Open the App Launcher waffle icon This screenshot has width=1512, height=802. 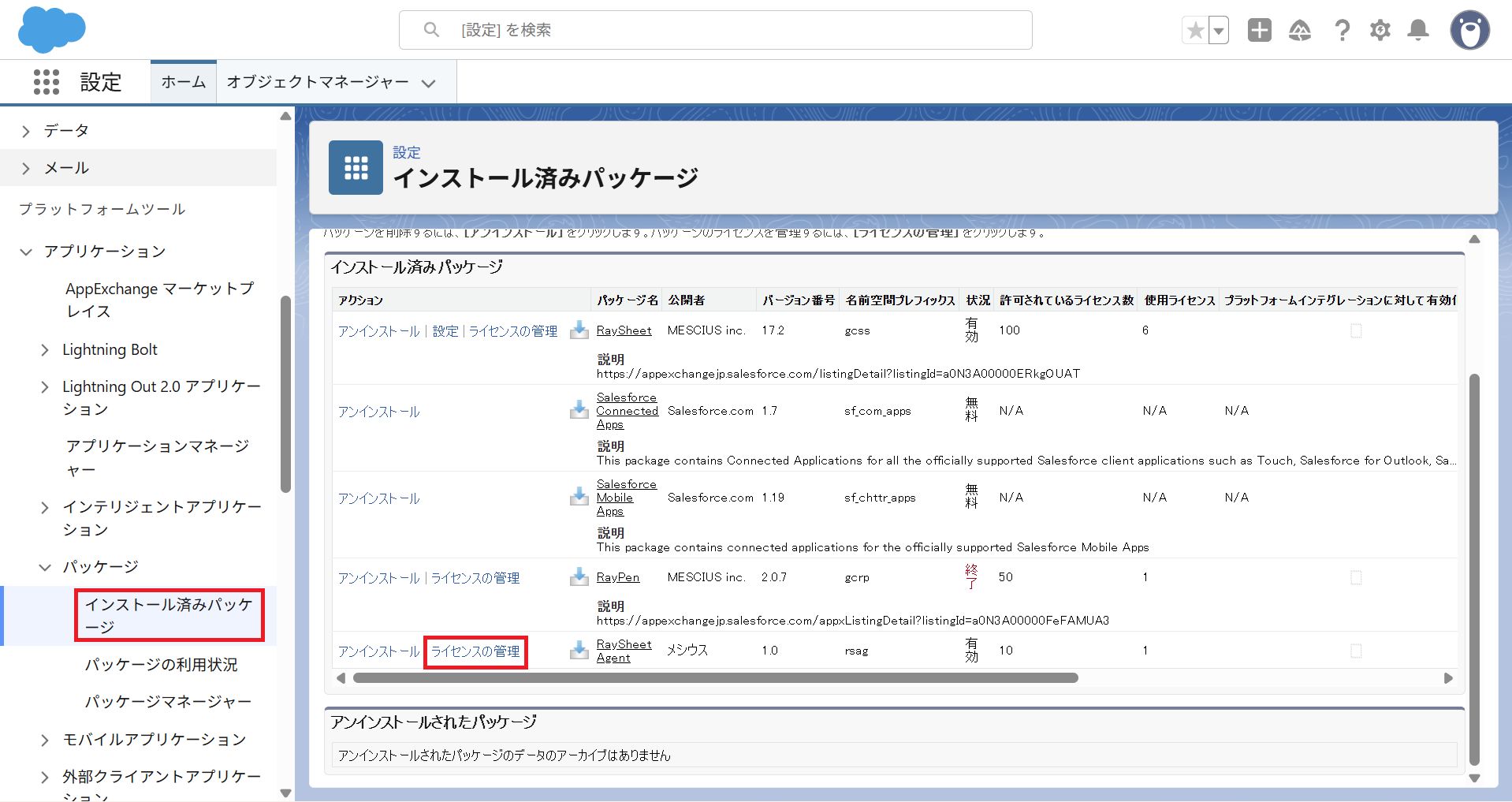click(47, 82)
